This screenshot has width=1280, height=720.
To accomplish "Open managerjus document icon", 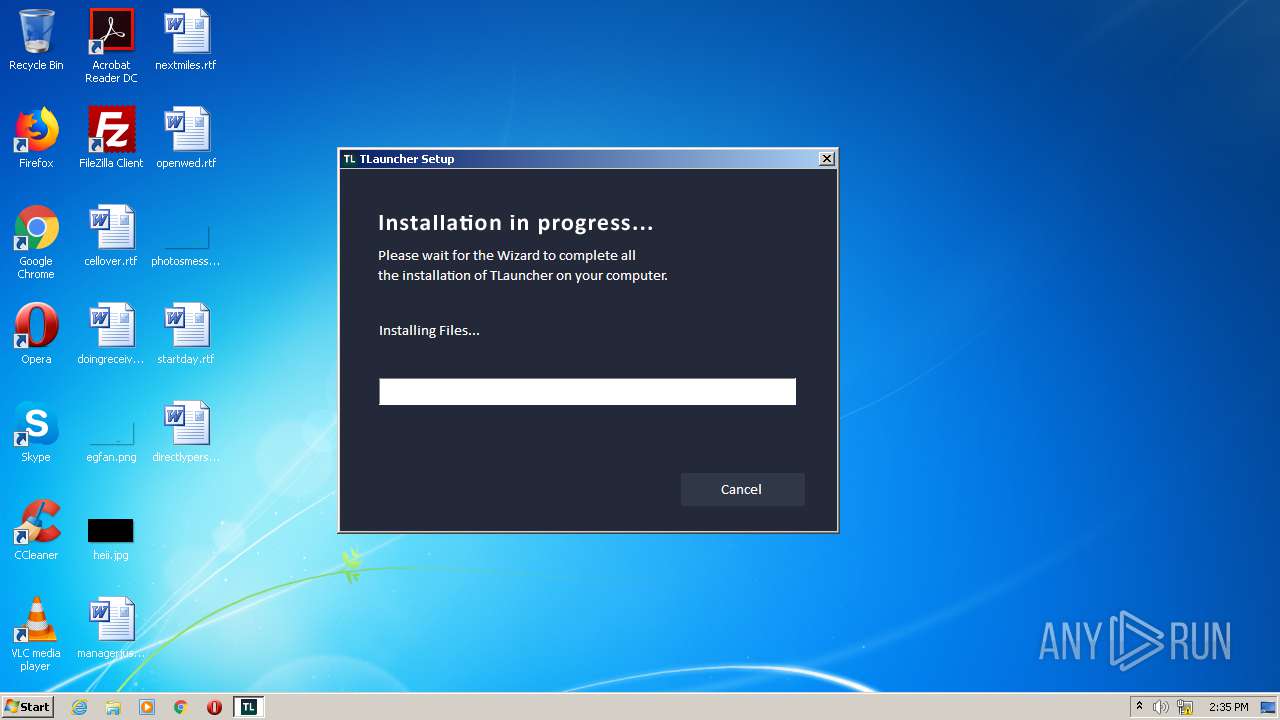I will tap(111, 628).
